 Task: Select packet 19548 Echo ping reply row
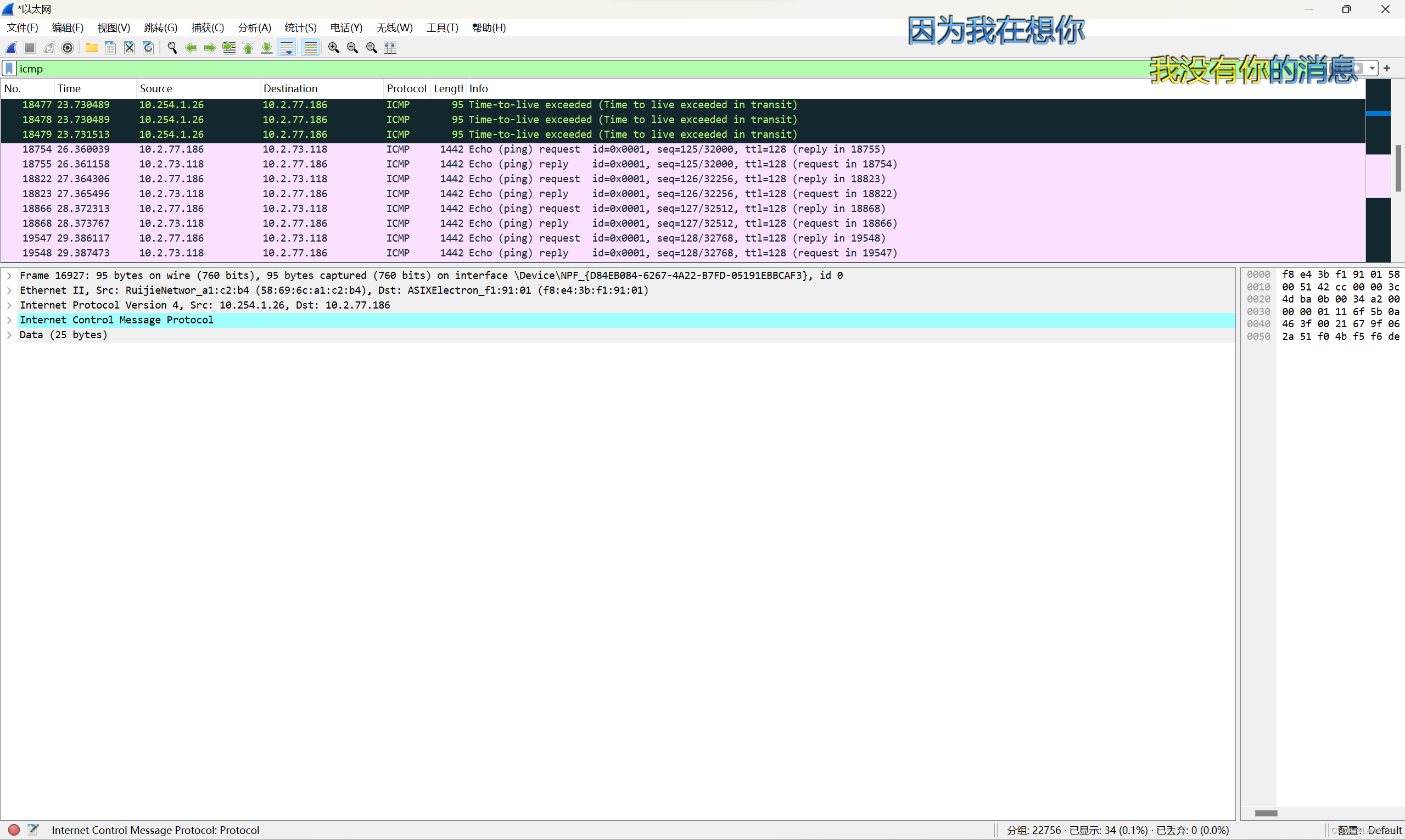pos(682,253)
